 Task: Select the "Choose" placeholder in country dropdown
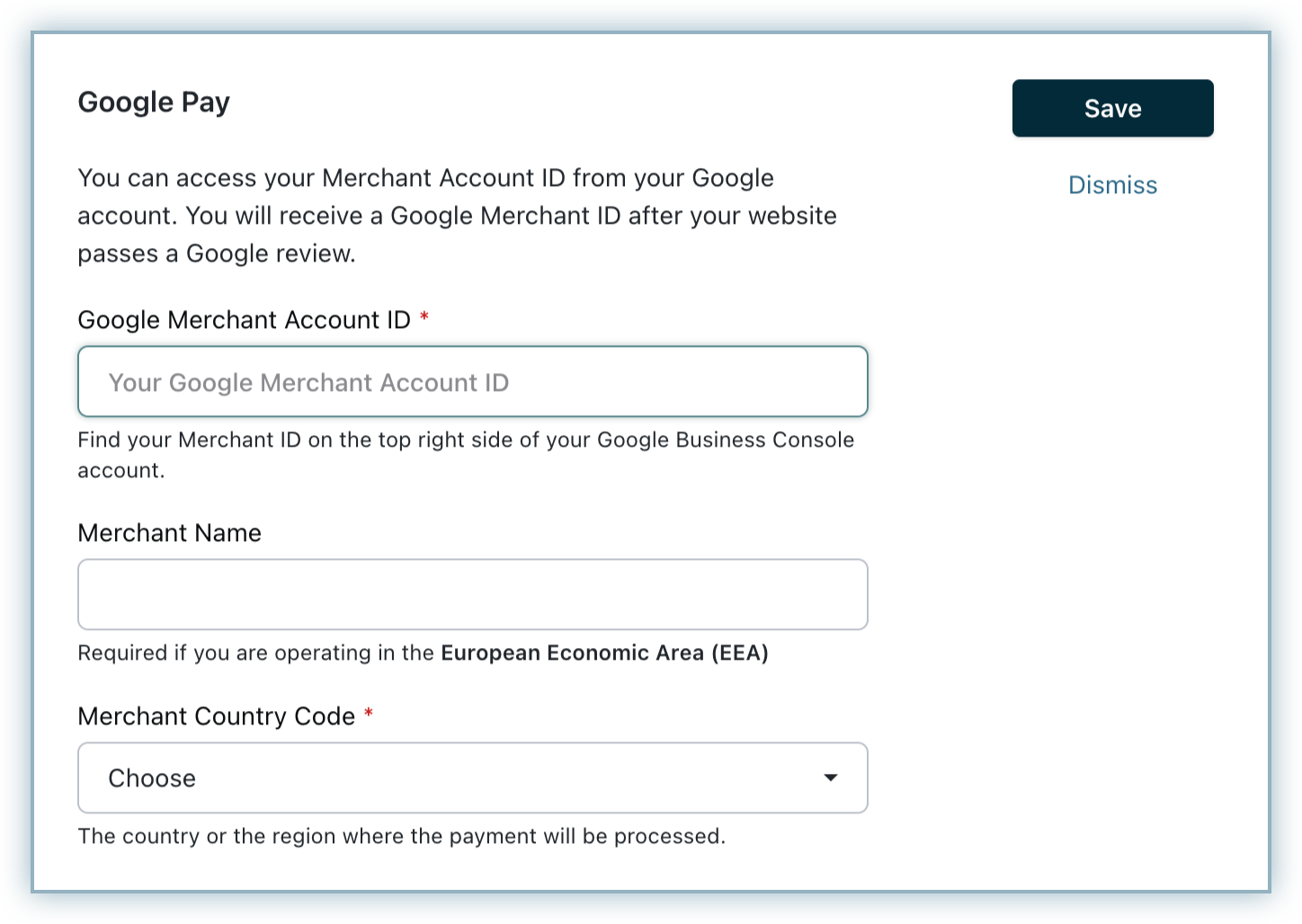[x=152, y=778]
